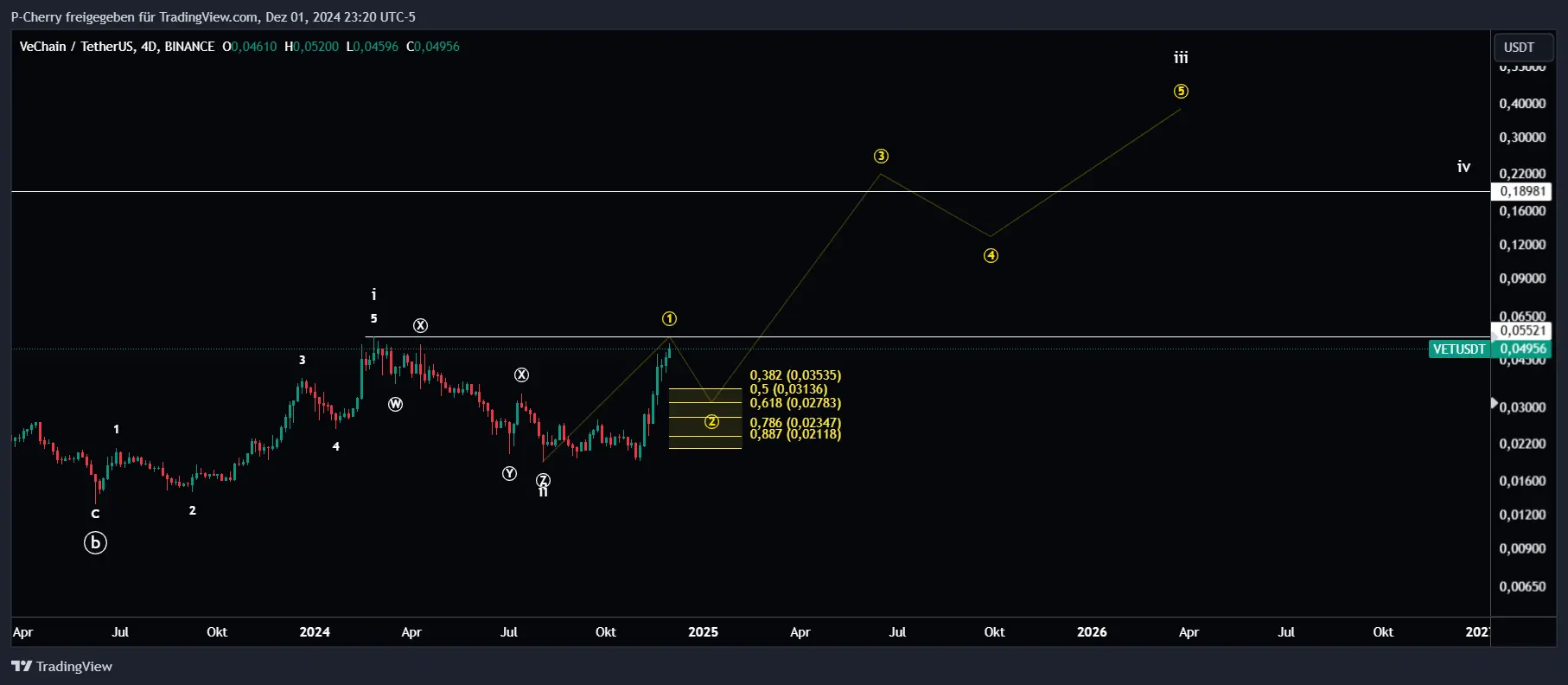The height and width of the screenshot is (685, 1568).
Task: Select the yellow circled 4 wave label
Action: (991, 256)
